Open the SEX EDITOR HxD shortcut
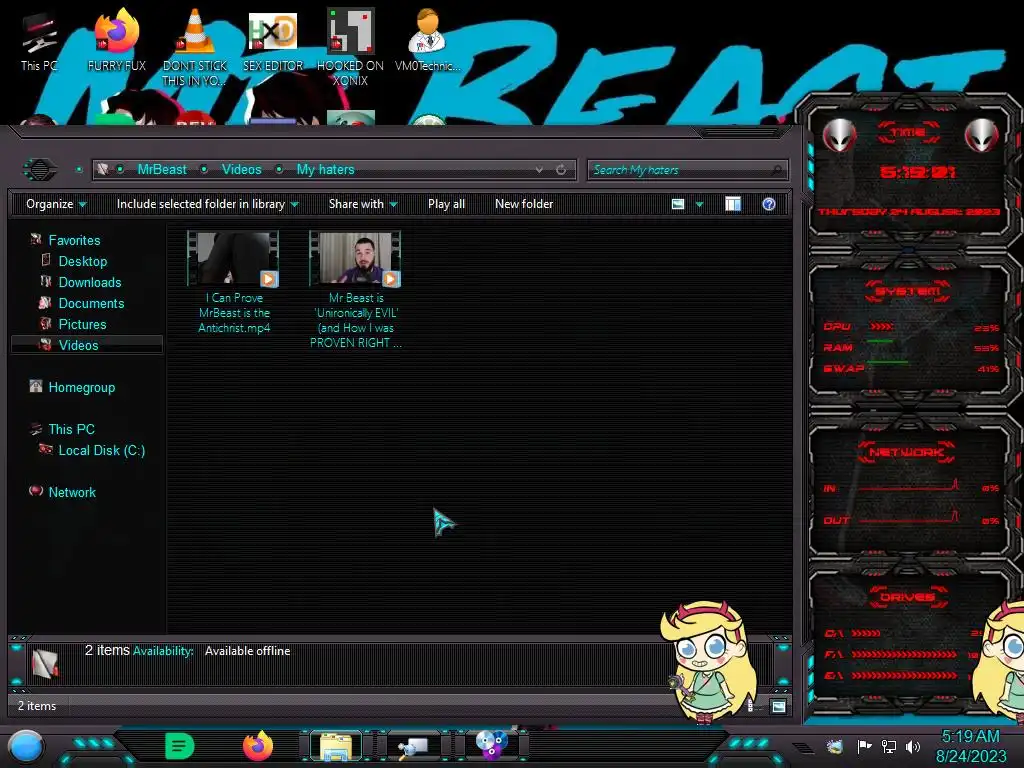 click(273, 40)
